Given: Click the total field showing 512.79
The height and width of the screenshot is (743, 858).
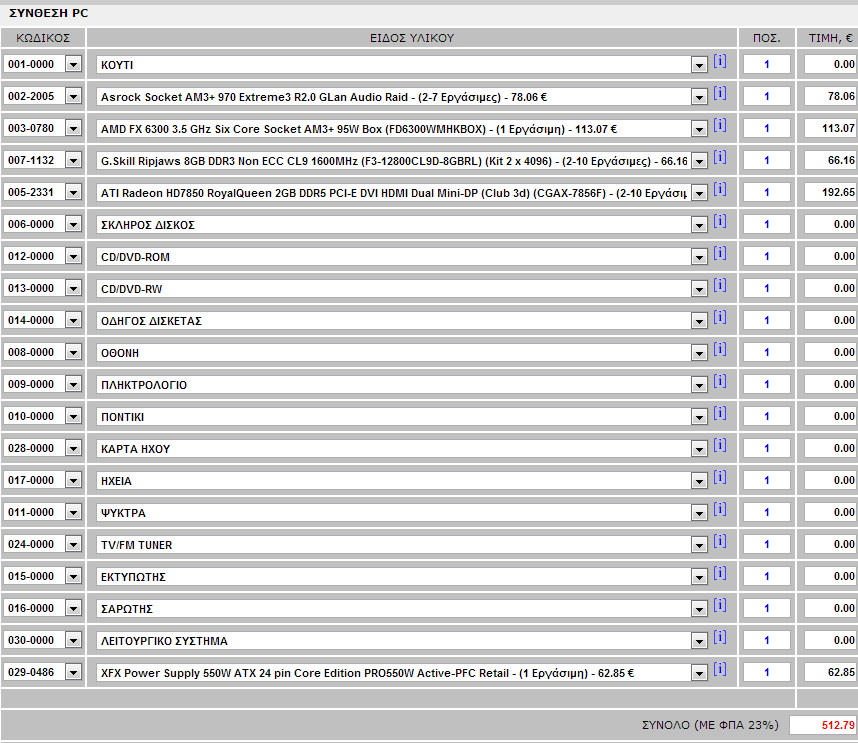Looking at the screenshot, I should 824,725.
